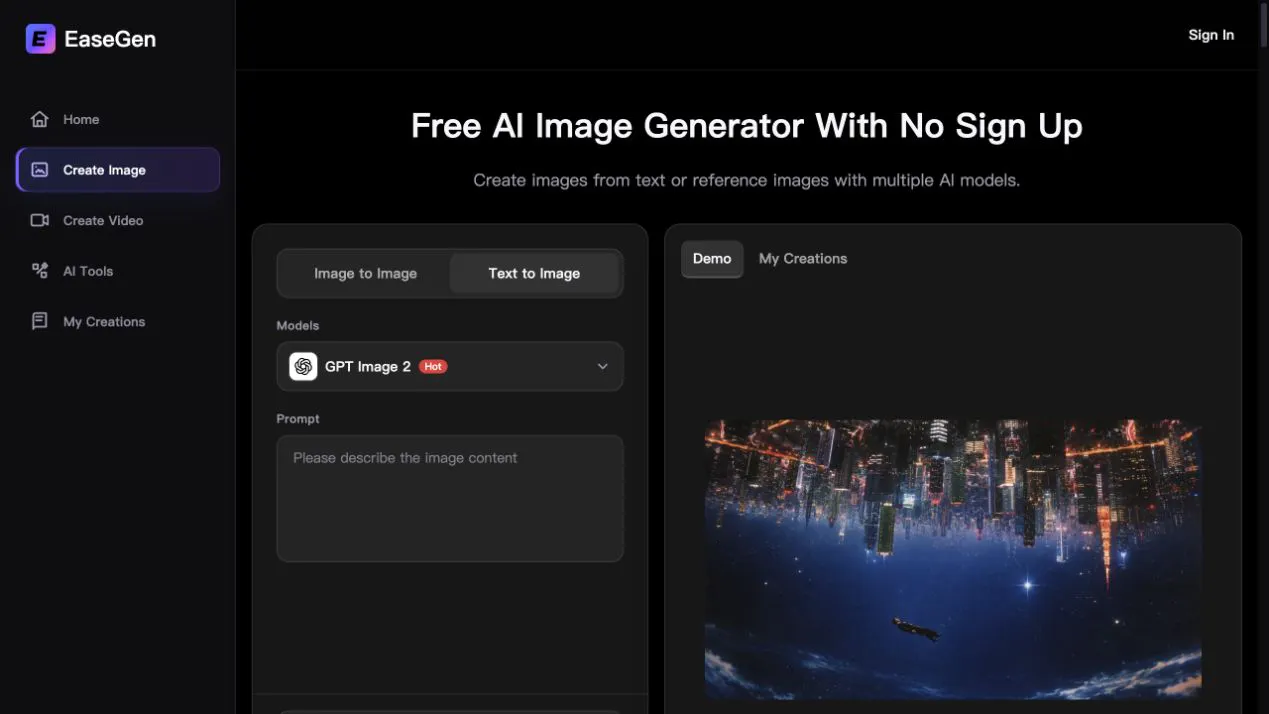Click the GPT Image 2 model logo
This screenshot has width=1269, height=714.
(303, 366)
